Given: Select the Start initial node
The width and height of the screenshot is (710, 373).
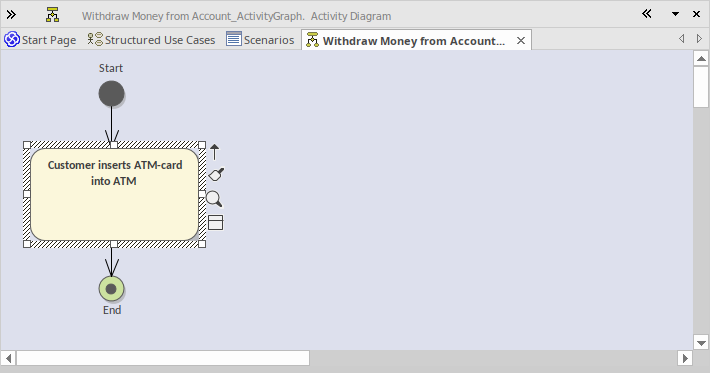Looking at the screenshot, I should (x=111, y=94).
